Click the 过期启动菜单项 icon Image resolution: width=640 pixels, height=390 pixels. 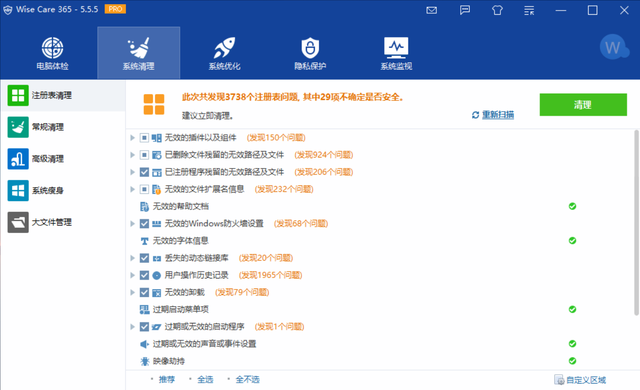click(144, 310)
